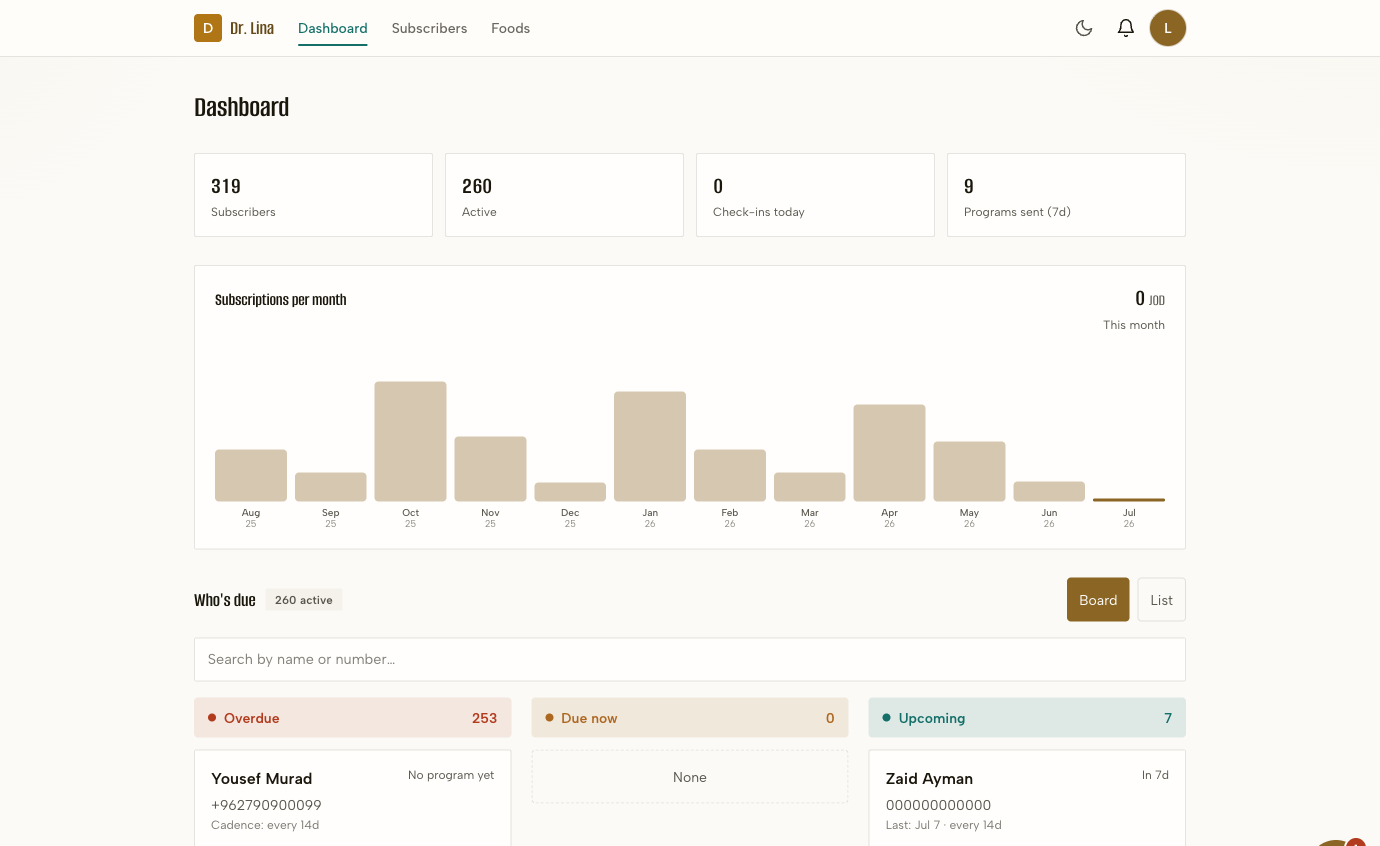1380x846 pixels.
Task: Click the May 26 chart bar
Action: pyautogui.click(x=969, y=471)
